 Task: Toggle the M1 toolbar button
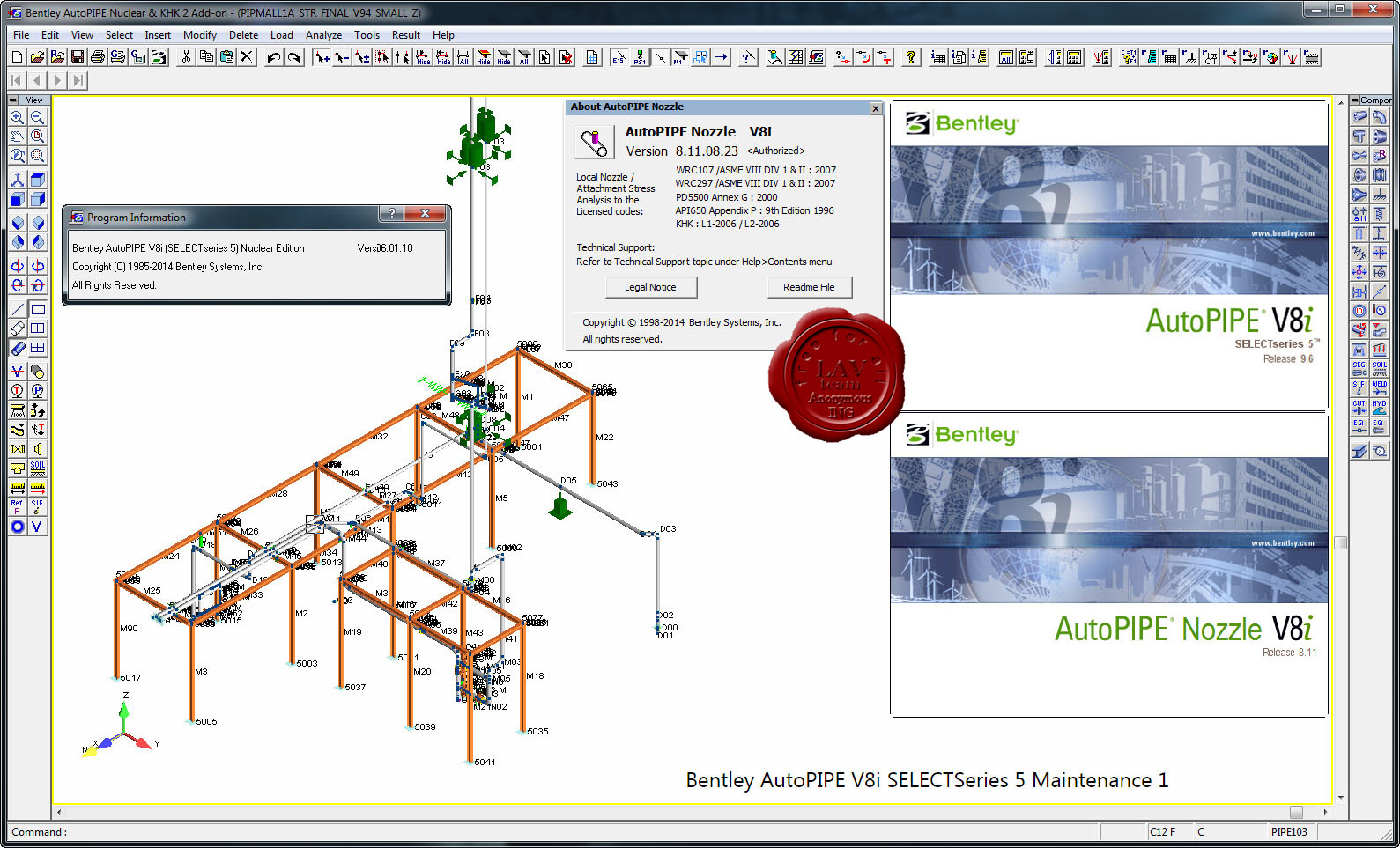[x=679, y=57]
